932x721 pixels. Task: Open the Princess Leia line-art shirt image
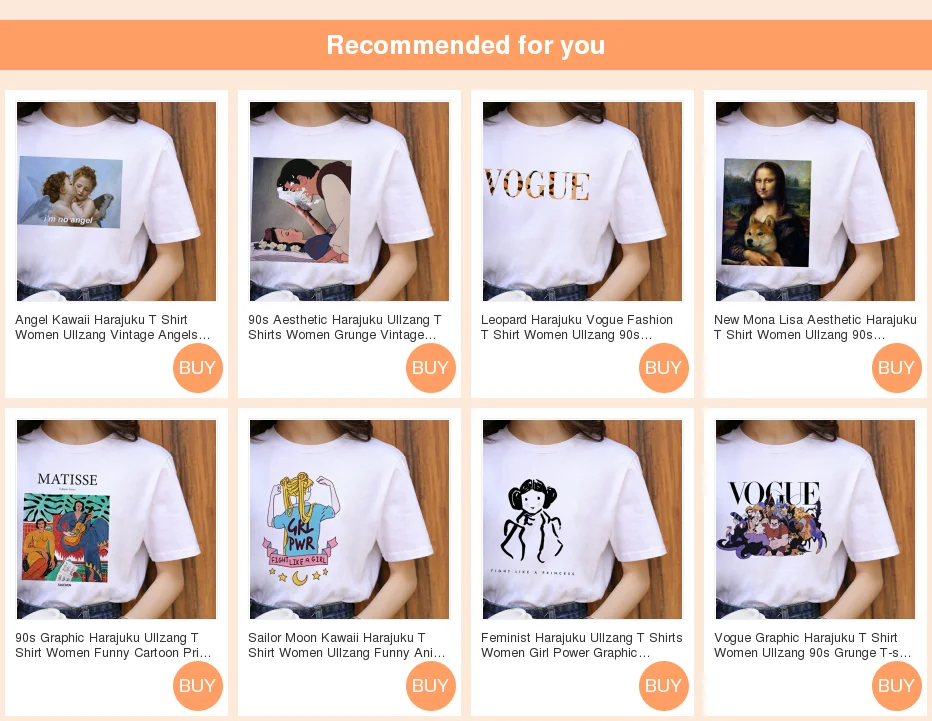(582, 520)
